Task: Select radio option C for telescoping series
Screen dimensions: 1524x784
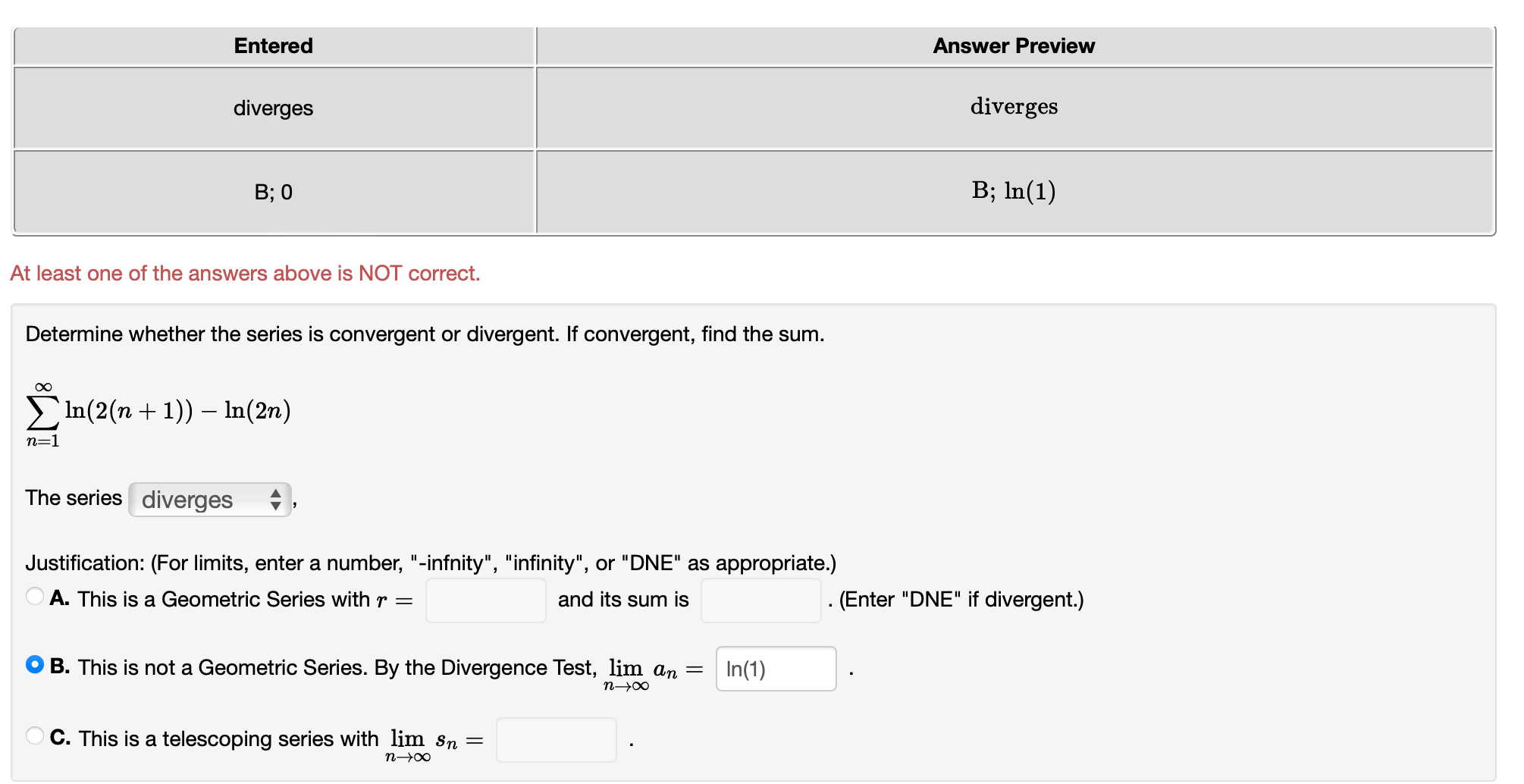Action: [33, 735]
